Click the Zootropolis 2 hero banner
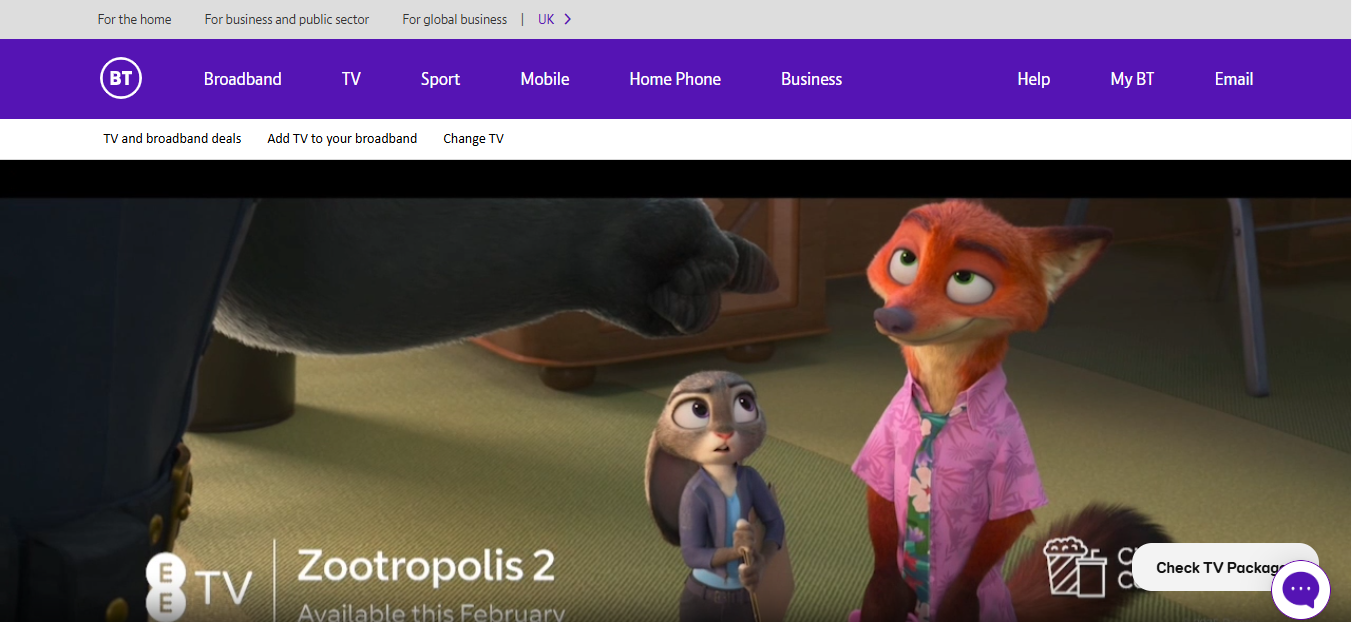Image resolution: width=1352 pixels, height=622 pixels. click(x=676, y=400)
